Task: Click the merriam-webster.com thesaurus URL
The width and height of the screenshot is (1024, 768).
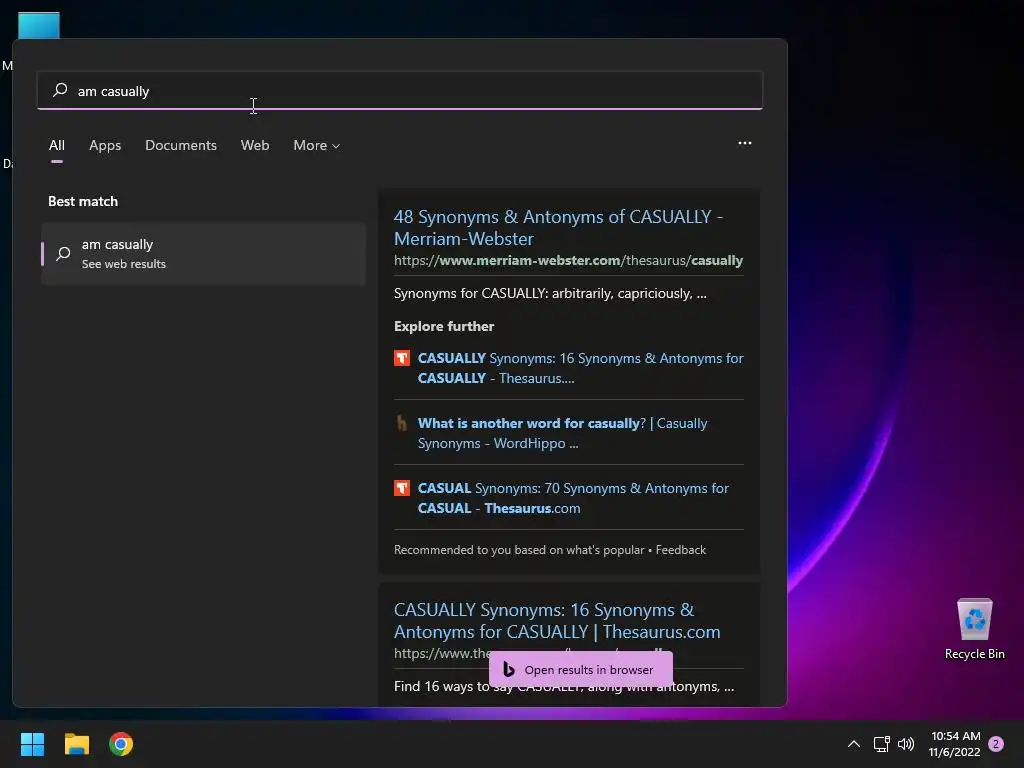Action: 568,260
